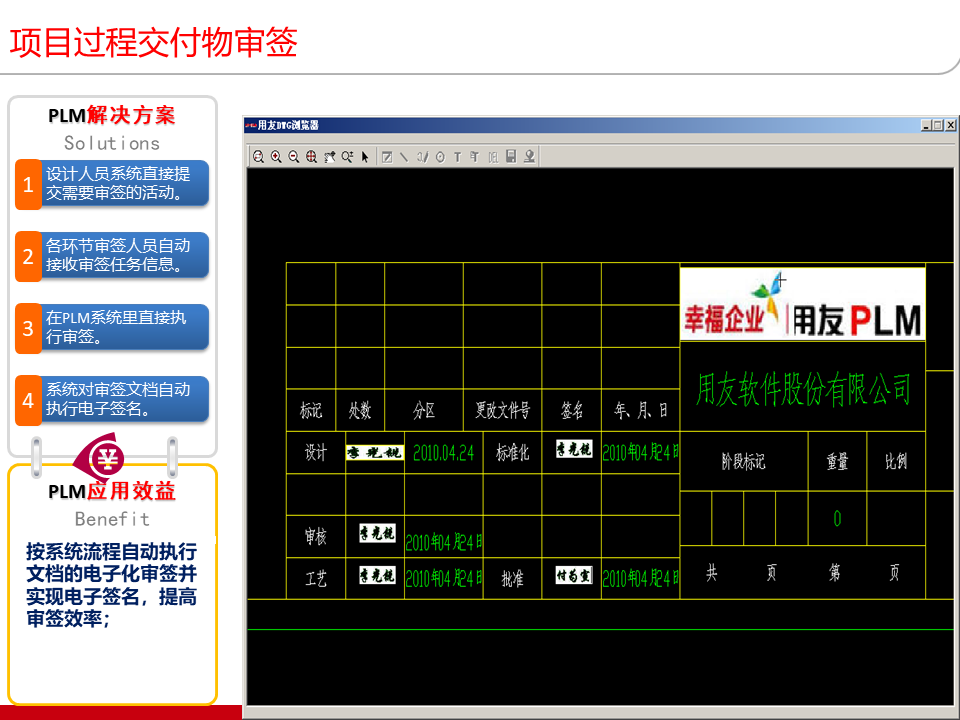Click the 项目过程交付物审签 slide title
This screenshot has width=960, height=720.
tap(153, 42)
